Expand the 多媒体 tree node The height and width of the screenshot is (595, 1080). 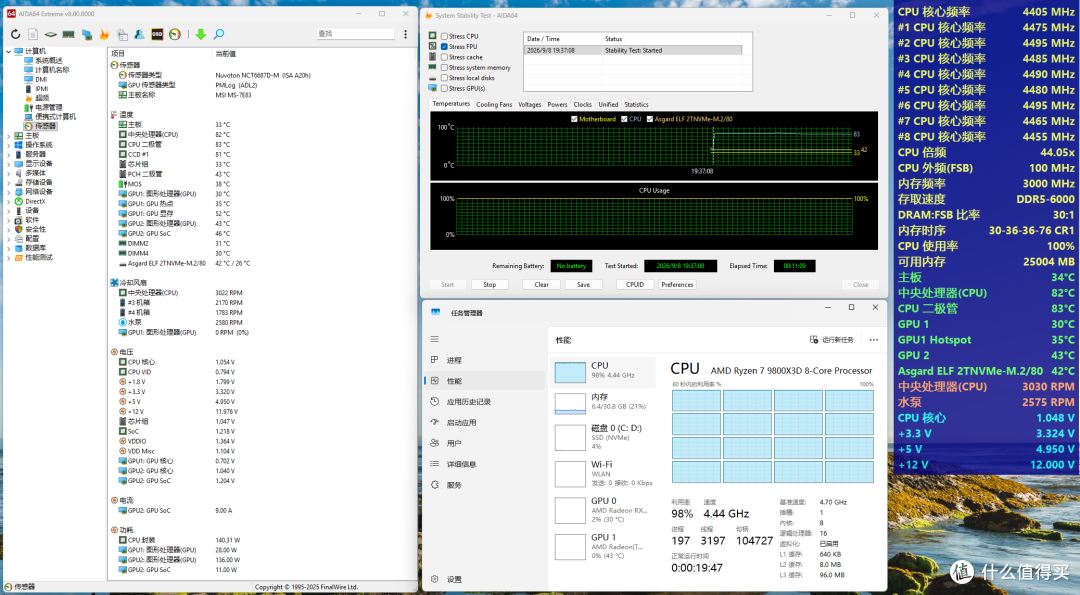pos(8,174)
